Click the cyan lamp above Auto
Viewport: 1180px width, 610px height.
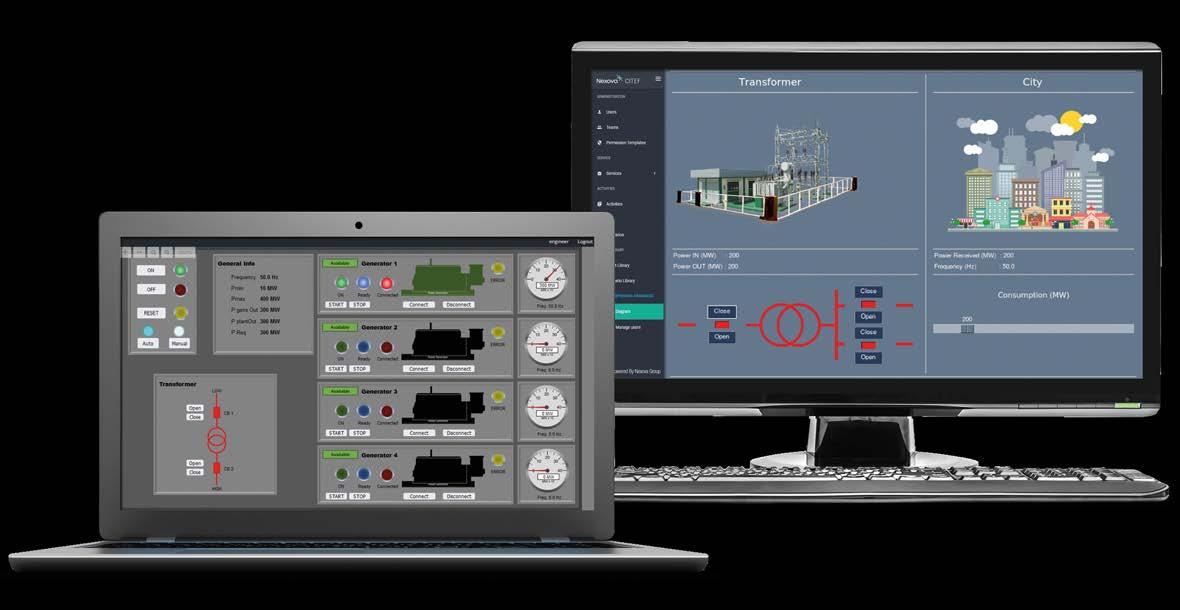(x=148, y=331)
